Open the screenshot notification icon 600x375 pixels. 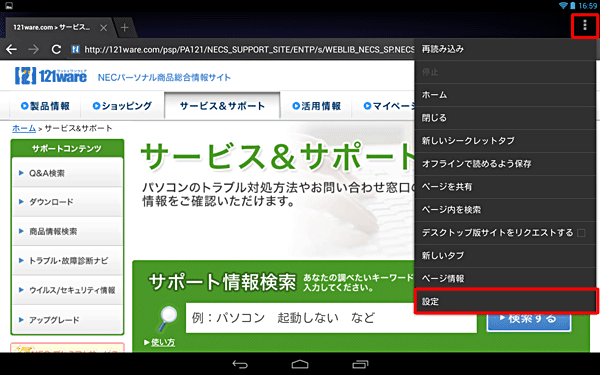[x=8, y=5]
